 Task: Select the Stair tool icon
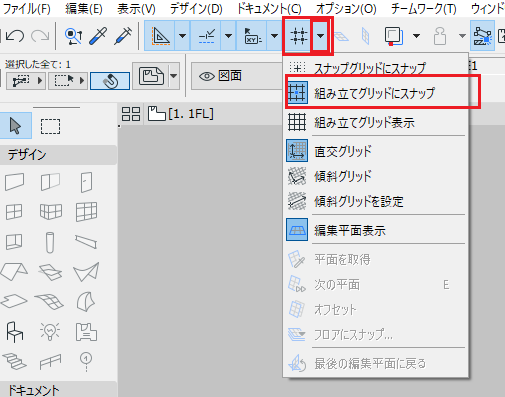pos(15,362)
